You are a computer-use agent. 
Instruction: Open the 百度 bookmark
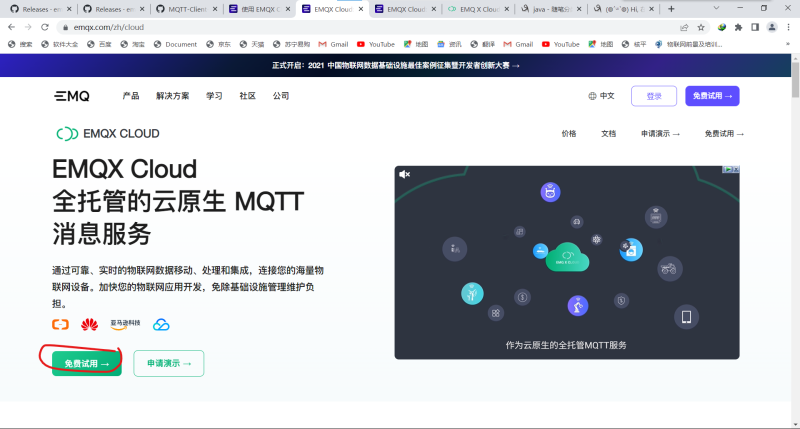click(x=99, y=44)
